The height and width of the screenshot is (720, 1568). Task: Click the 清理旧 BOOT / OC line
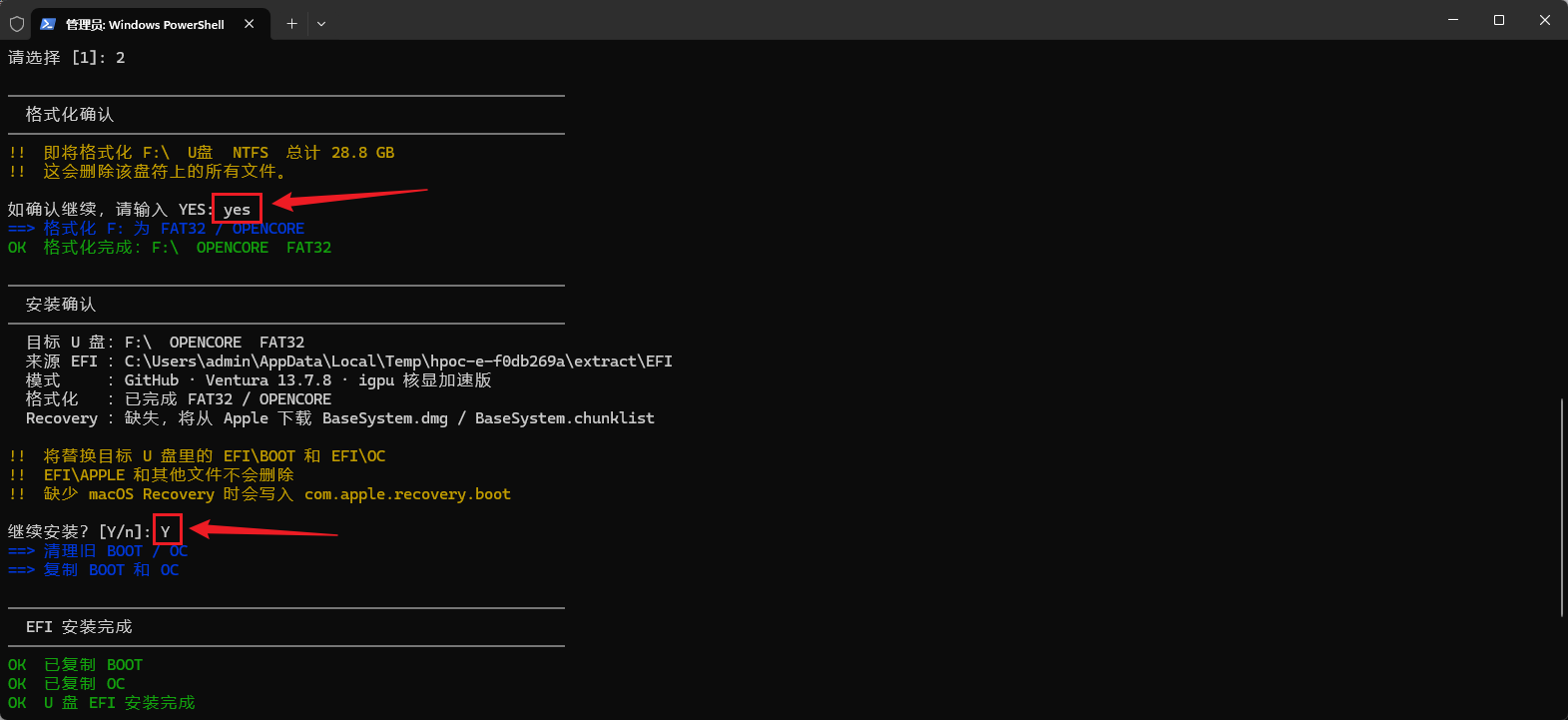[x=98, y=551]
